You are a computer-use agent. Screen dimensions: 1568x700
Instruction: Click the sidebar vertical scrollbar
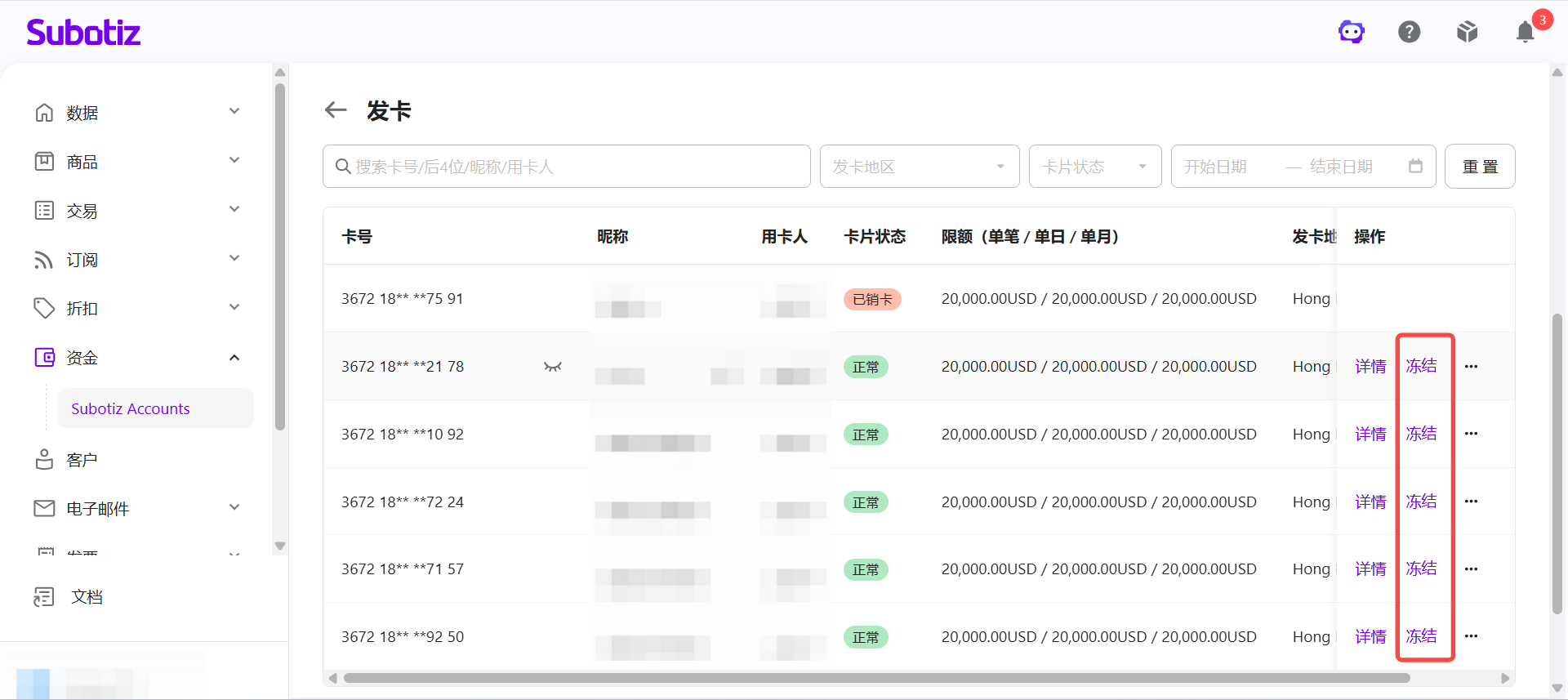pos(280,256)
